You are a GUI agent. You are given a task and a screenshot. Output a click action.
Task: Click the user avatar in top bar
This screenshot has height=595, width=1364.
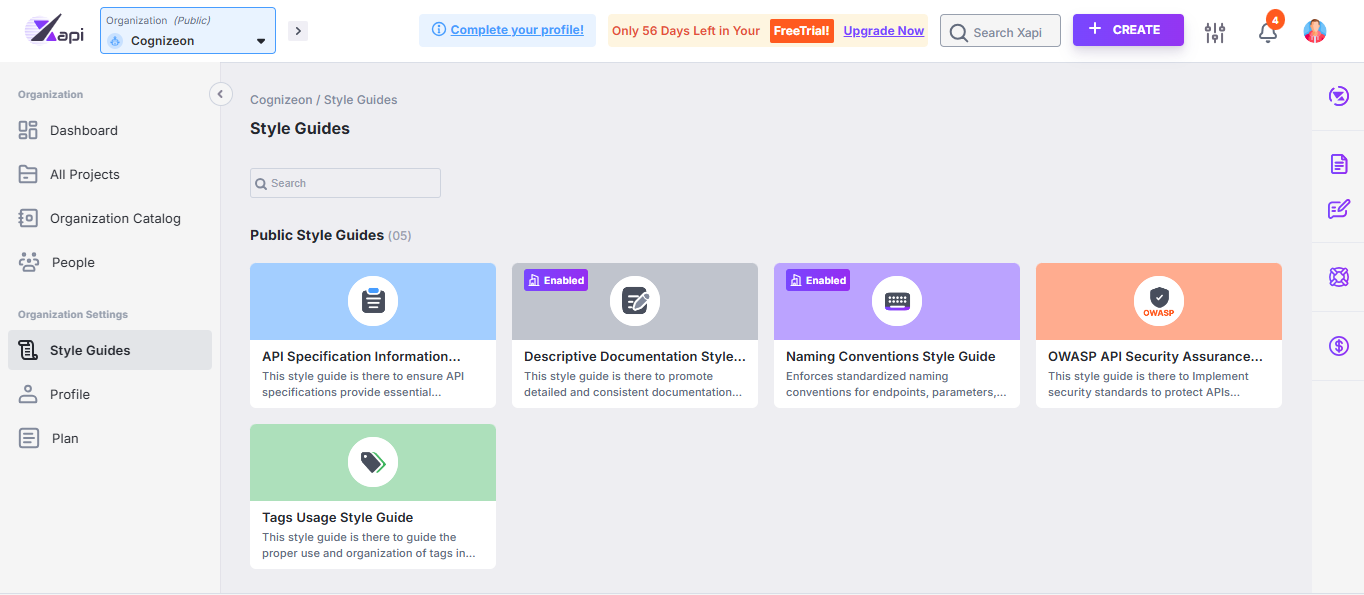(1315, 31)
